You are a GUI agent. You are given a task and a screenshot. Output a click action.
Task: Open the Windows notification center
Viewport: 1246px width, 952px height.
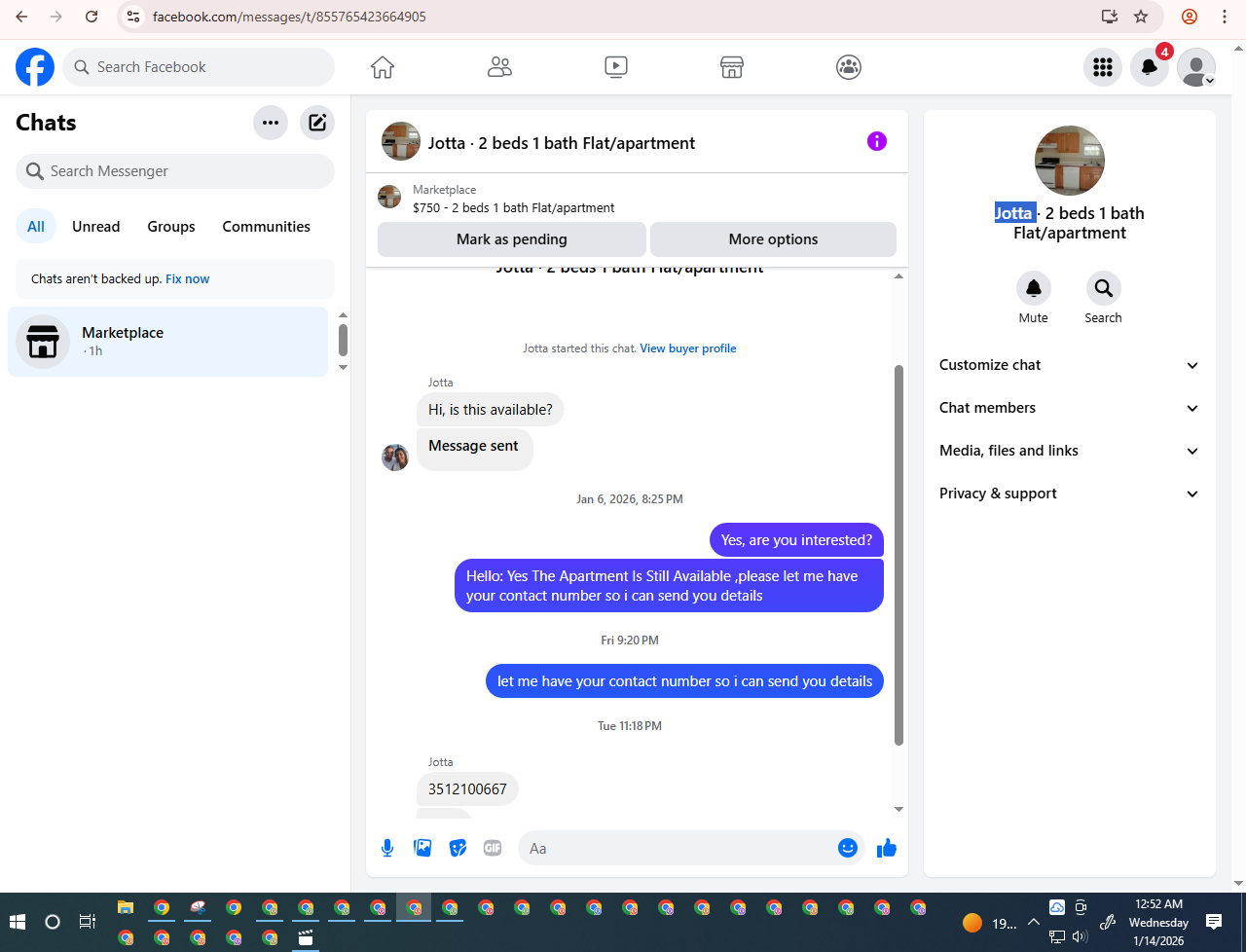tap(1214, 922)
